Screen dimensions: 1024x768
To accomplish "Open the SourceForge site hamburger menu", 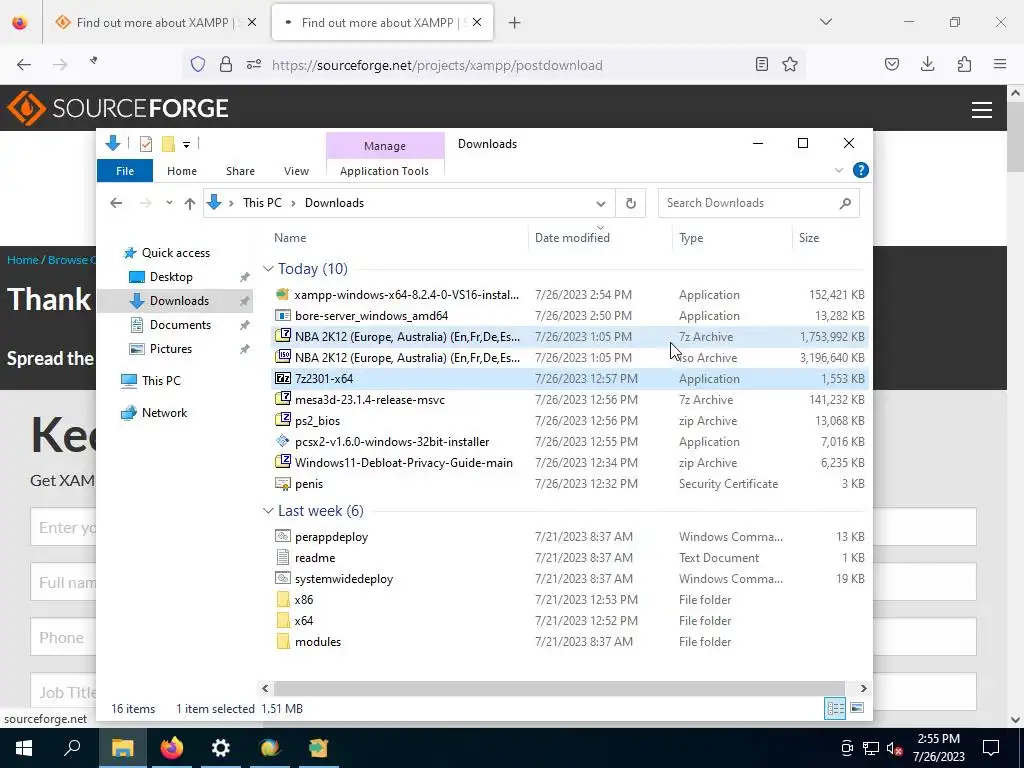I will 982,110.
